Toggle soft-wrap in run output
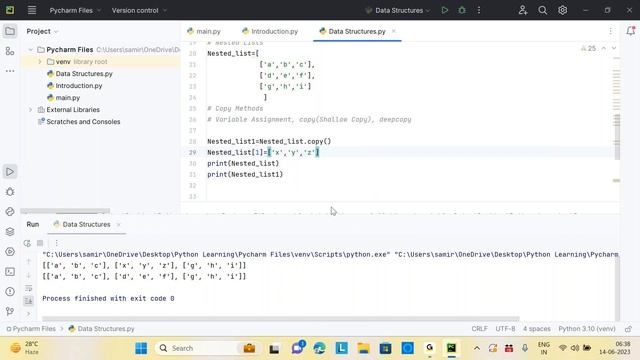Screen dimensions: 640x360 click(29, 288)
